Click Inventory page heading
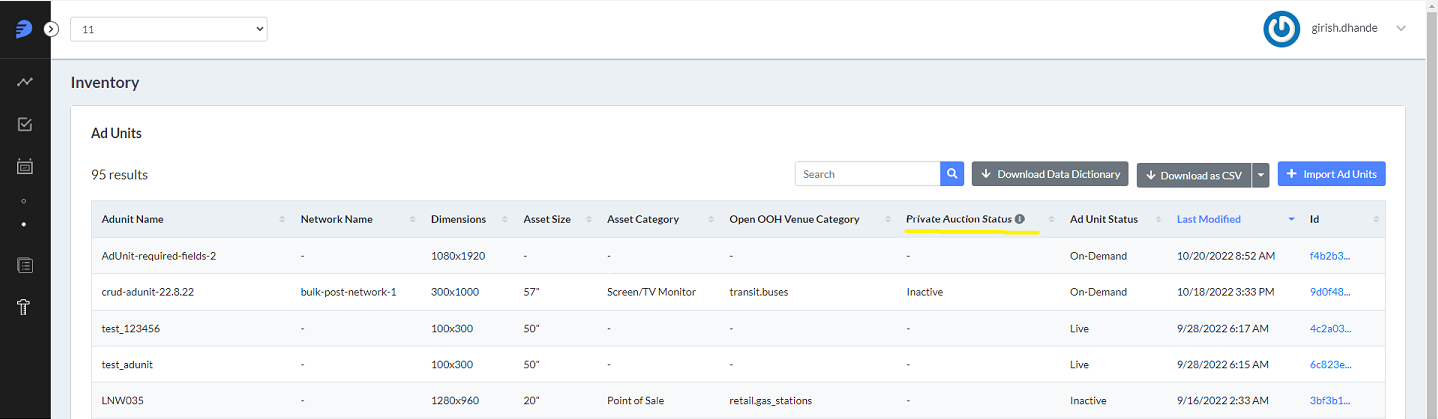This screenshot has width=1438, height=419. (x=105, y=83)
